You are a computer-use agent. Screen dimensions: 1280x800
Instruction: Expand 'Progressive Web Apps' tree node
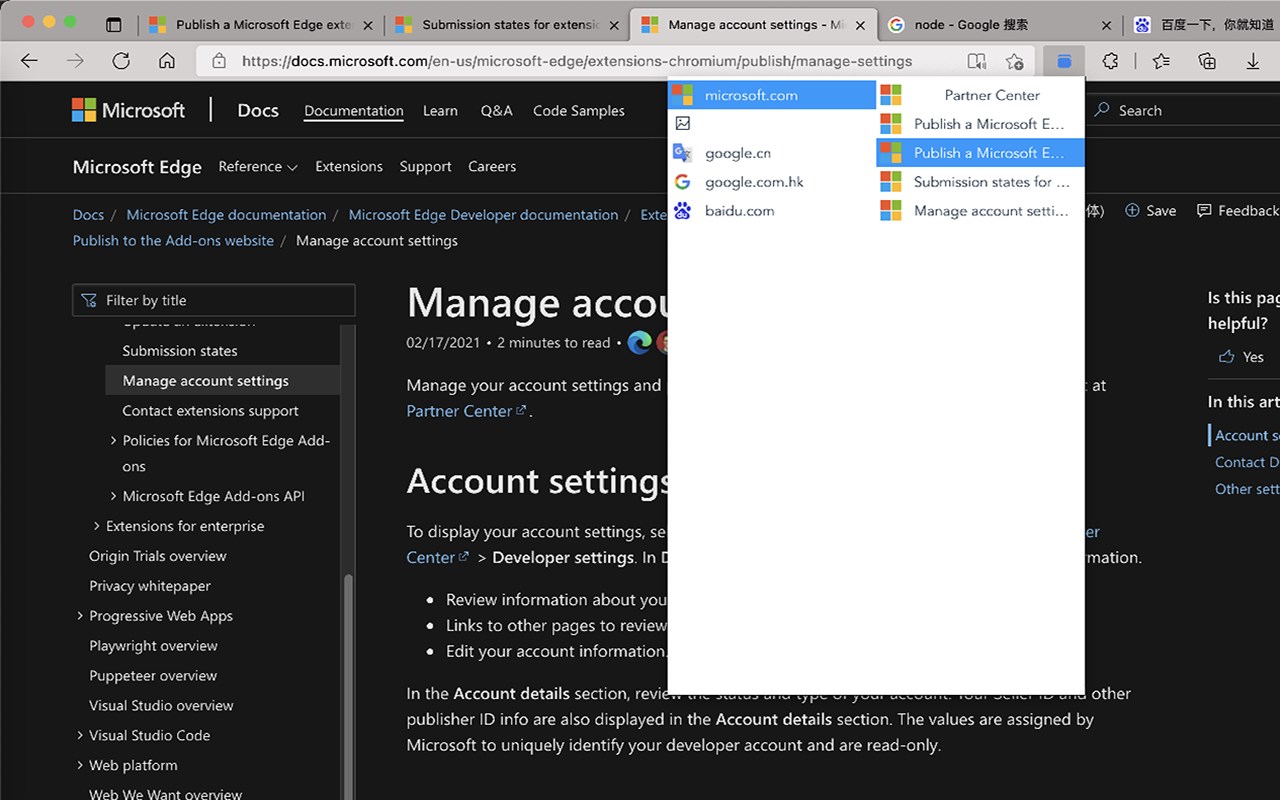(x=80, y=616)
